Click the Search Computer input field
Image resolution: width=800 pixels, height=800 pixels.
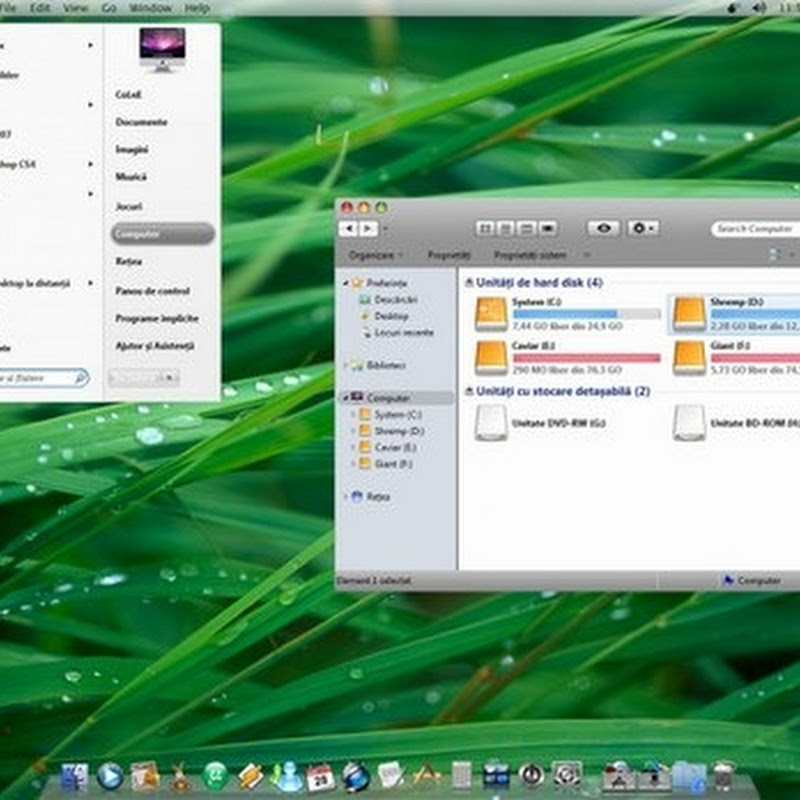coord(757,229)
